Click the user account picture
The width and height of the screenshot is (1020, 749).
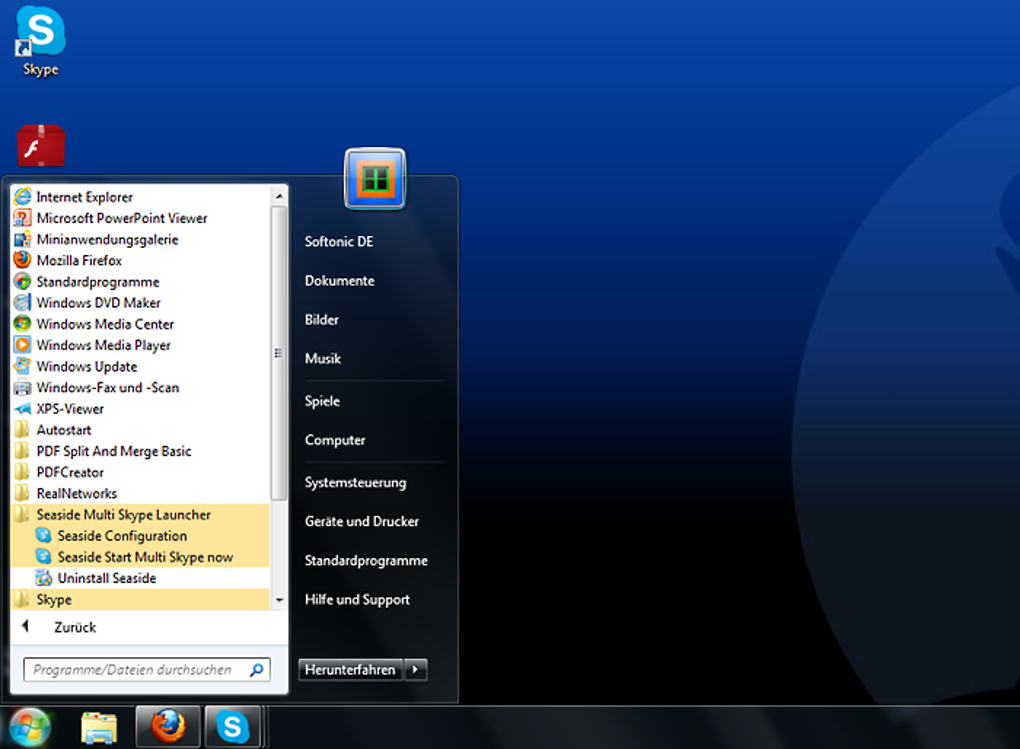coord(375,179)
